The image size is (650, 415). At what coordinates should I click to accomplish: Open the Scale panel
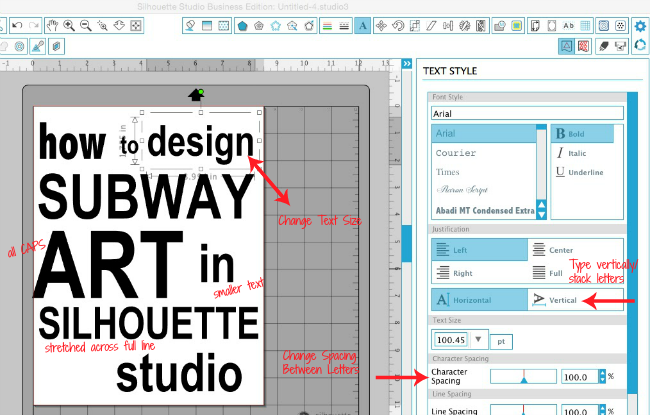click(x=415, y=26)
